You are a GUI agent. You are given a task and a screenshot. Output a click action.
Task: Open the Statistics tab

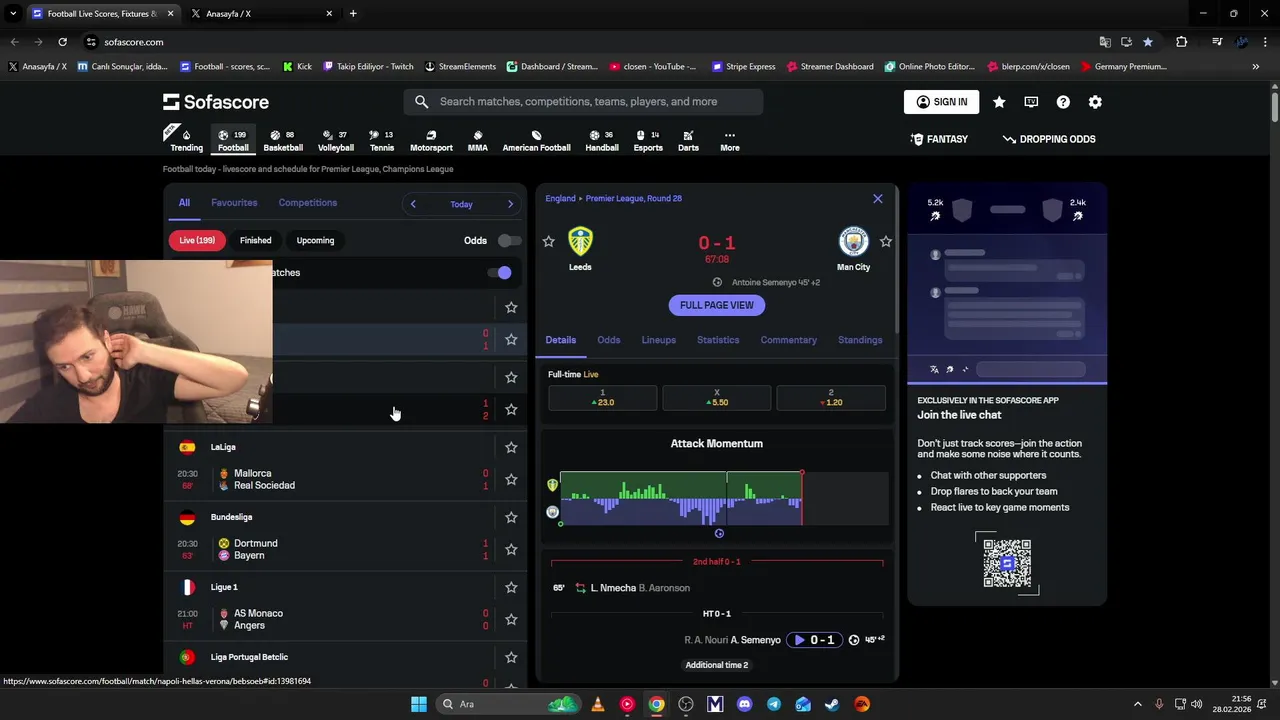[x=718, y=340]
